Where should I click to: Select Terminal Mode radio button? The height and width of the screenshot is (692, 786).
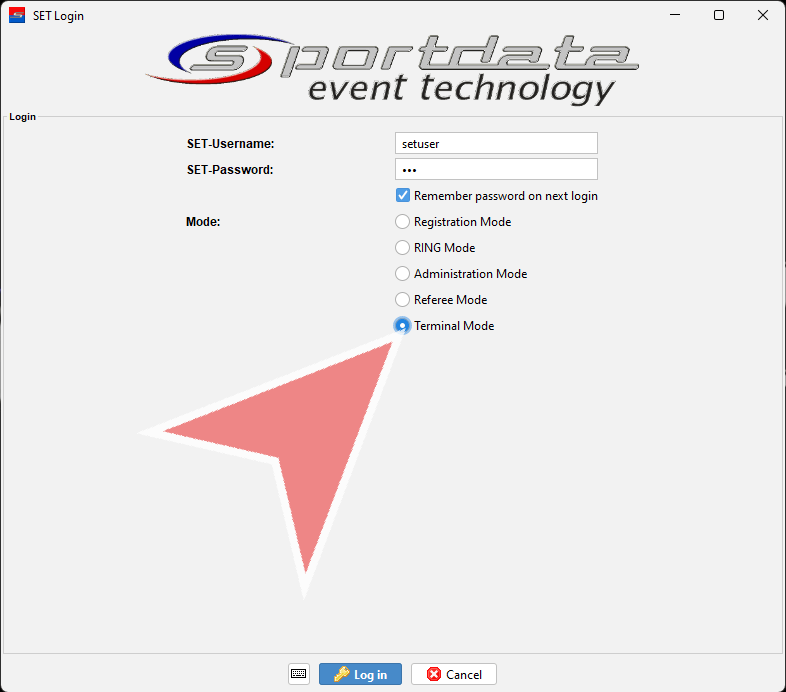coord(403,326)
